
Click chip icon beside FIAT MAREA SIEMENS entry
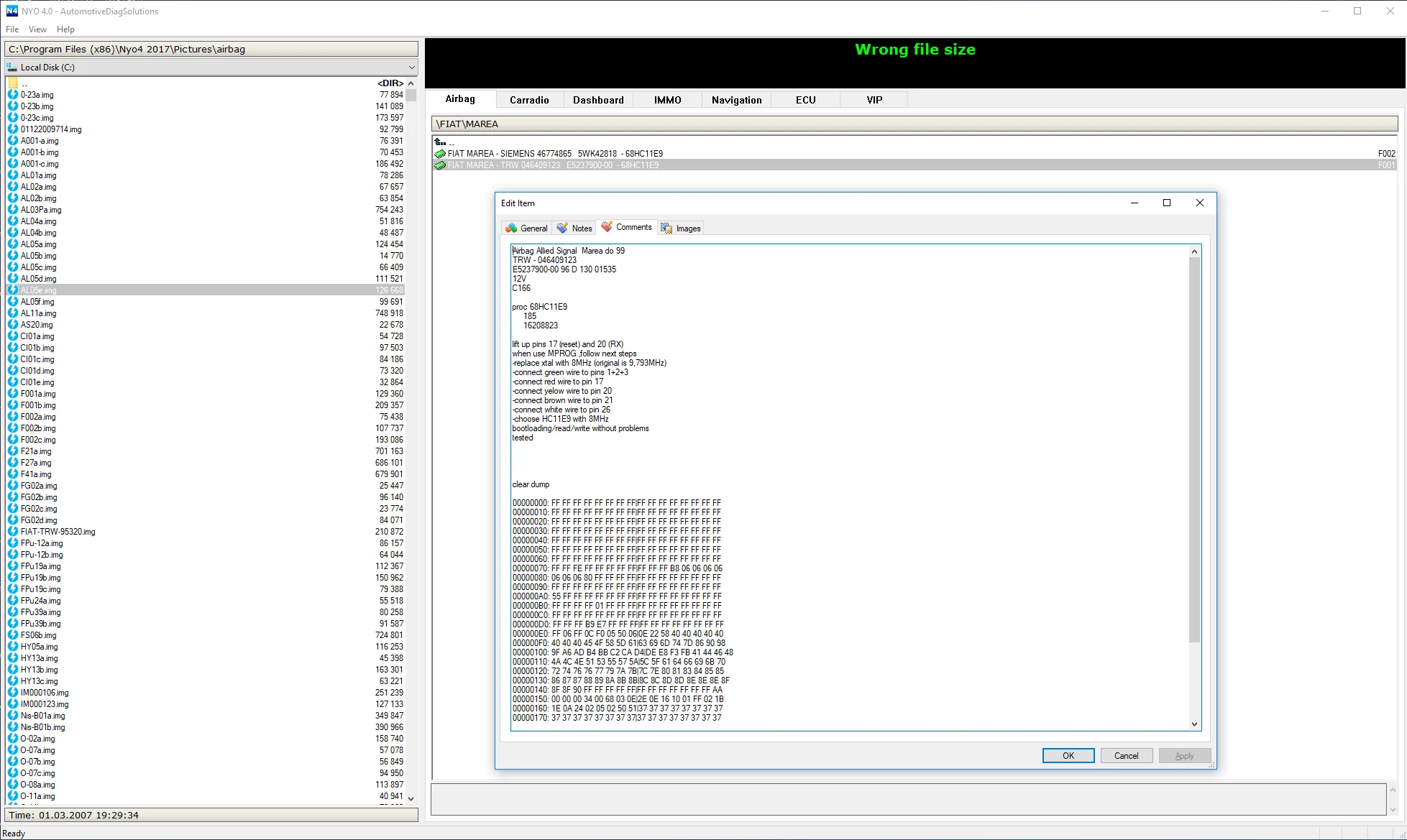(440, 154)
